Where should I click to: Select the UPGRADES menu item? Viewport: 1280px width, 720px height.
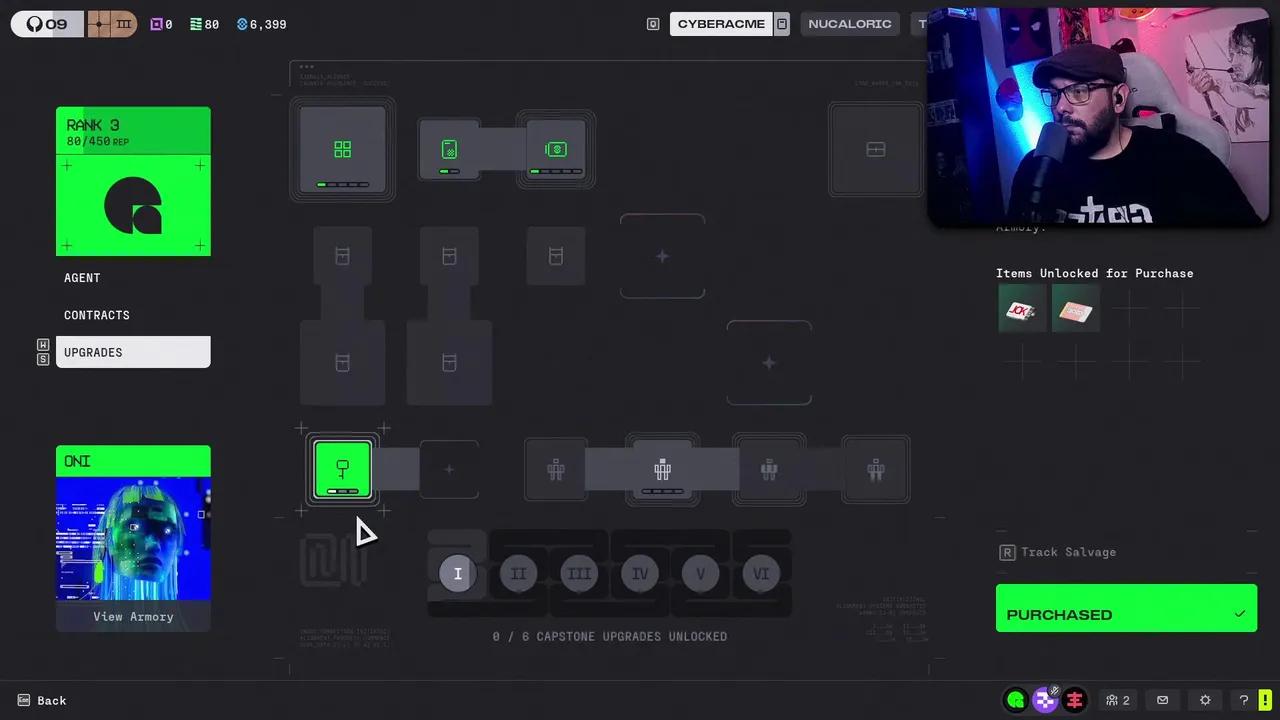(x=133, y=352)
